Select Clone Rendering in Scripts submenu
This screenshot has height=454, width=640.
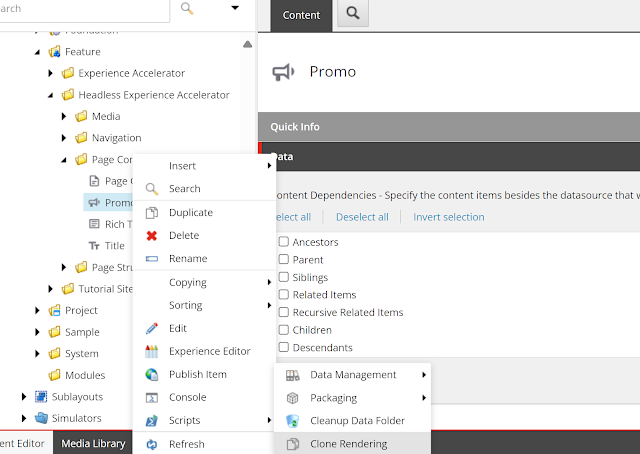pyautogui.click(x=353, y=444)
